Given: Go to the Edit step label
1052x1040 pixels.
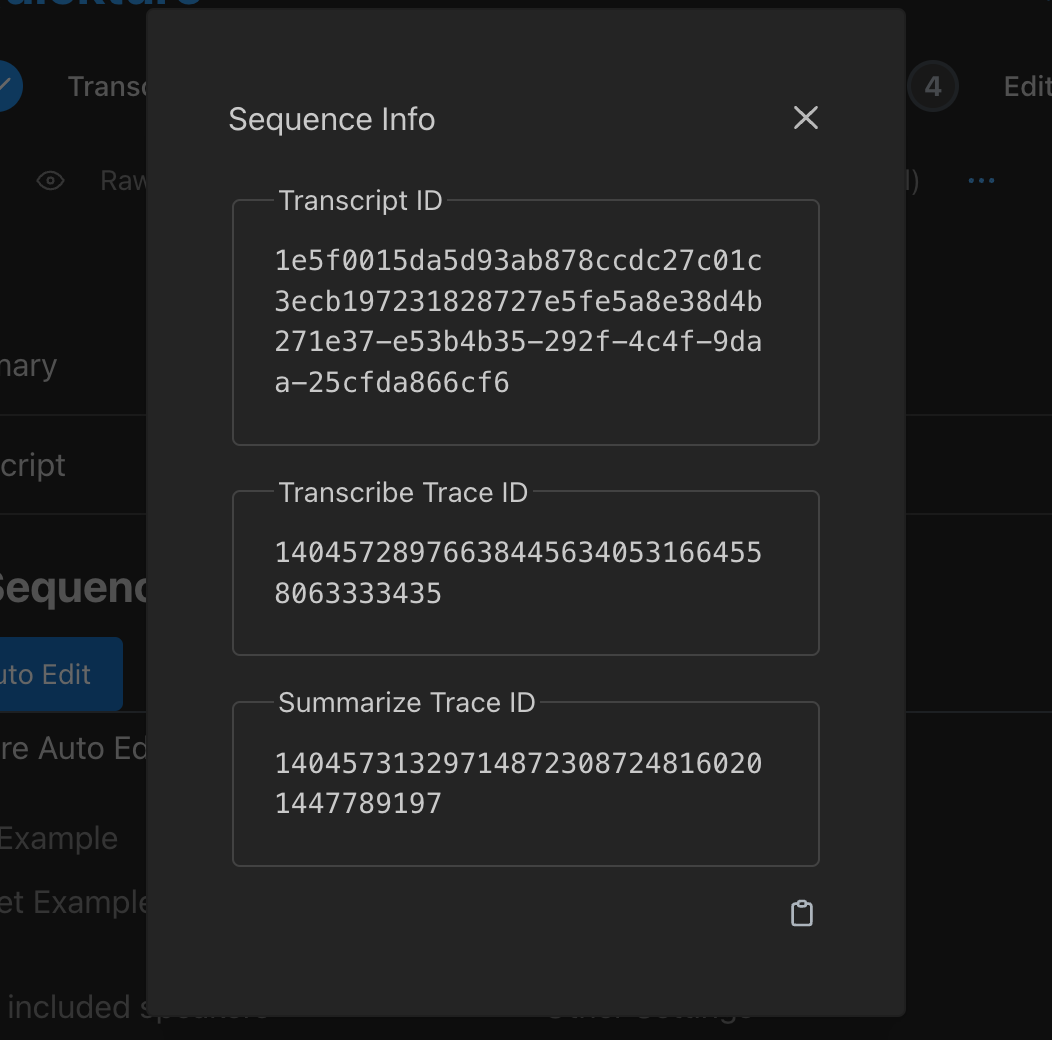Looking at the screenshot, I should 1027,87.
